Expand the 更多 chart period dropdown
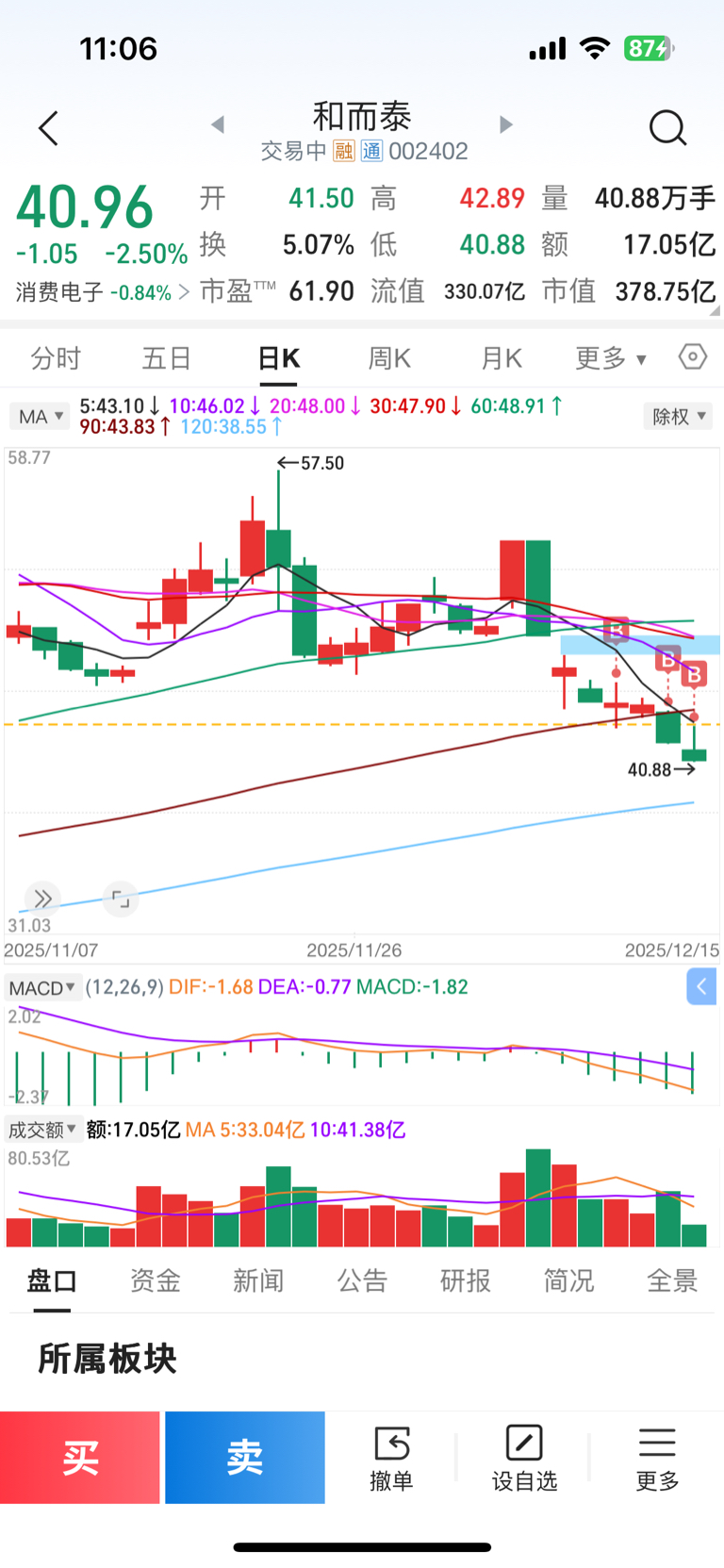724x1568 pixels. coord(611,358)
